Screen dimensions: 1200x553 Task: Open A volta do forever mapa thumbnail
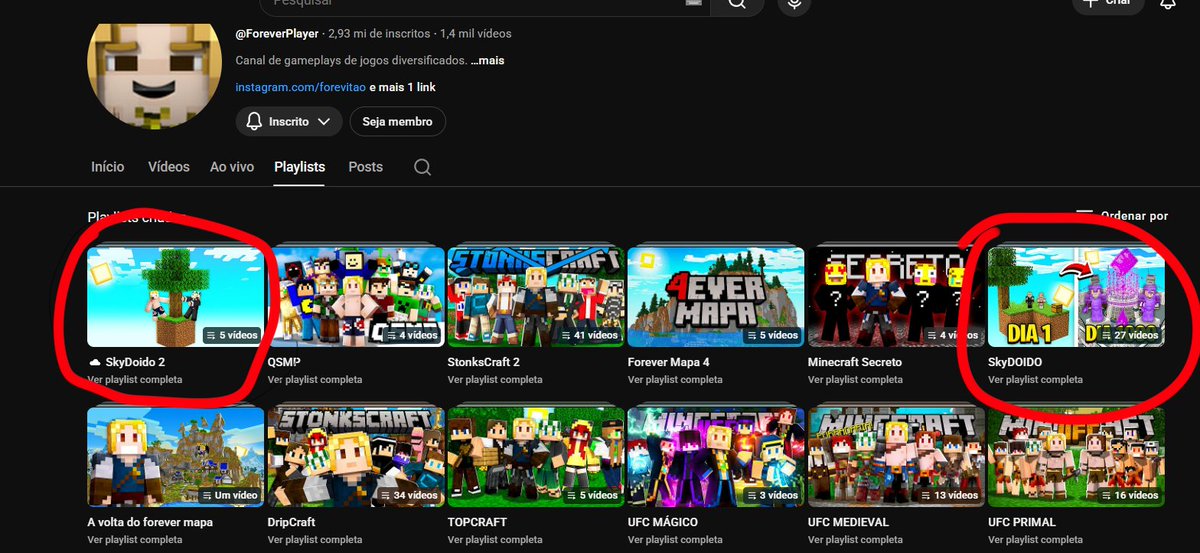click(176, 456)
